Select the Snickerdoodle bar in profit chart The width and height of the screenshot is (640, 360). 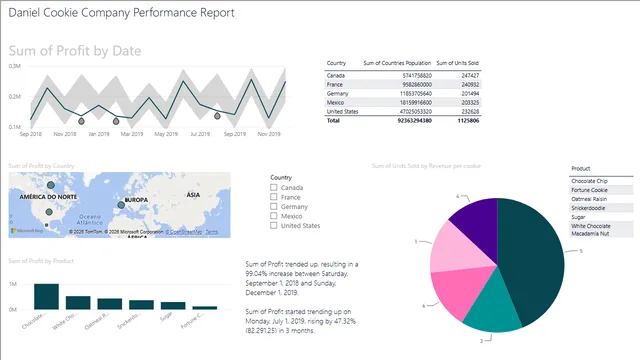point(141,305)
